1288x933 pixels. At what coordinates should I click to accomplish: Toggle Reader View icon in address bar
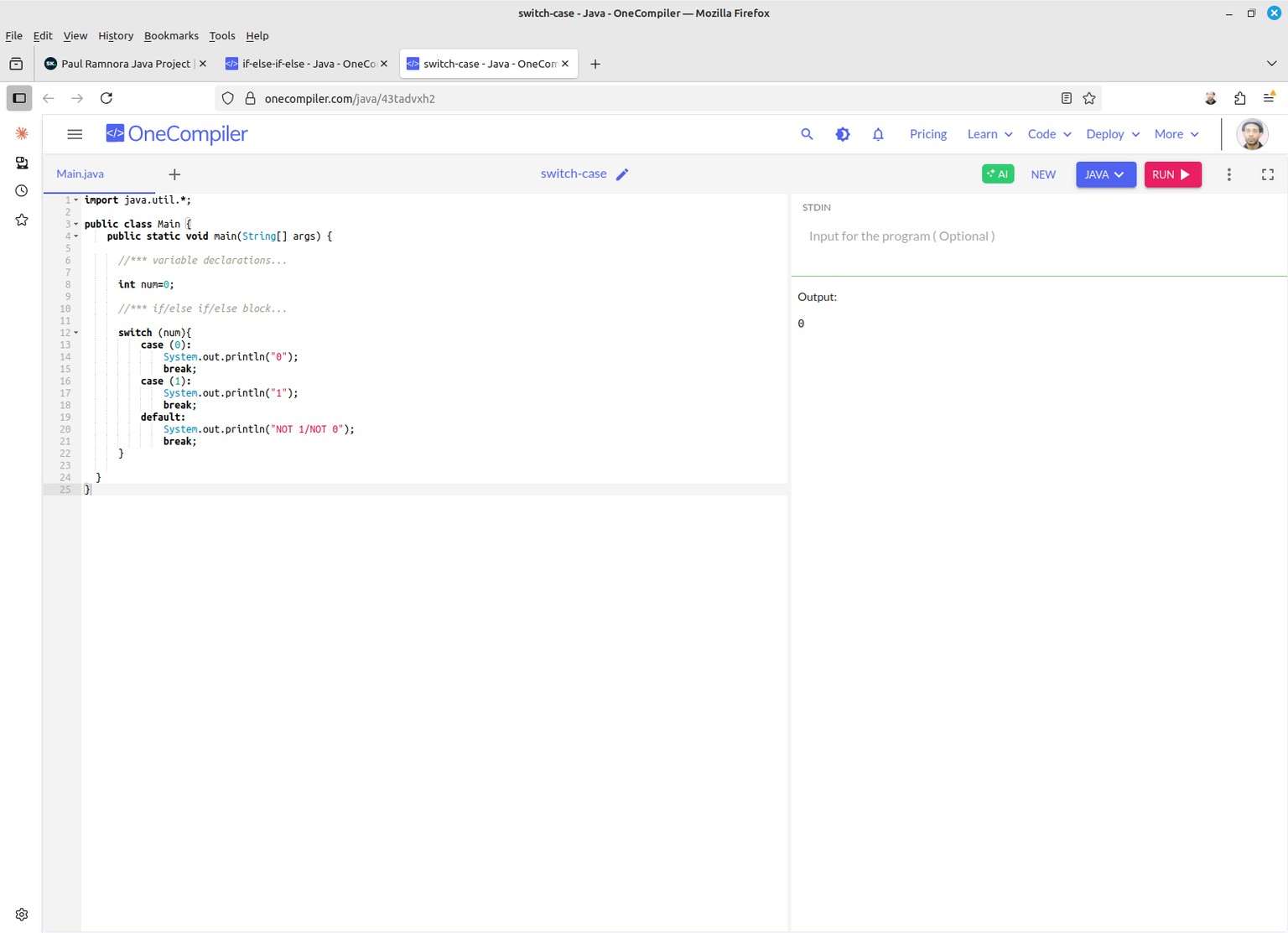coord(1067,98)
